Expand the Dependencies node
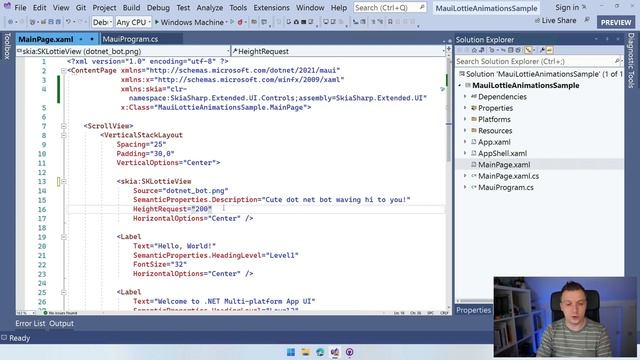The image size is (640, 360). click(465, 97)
